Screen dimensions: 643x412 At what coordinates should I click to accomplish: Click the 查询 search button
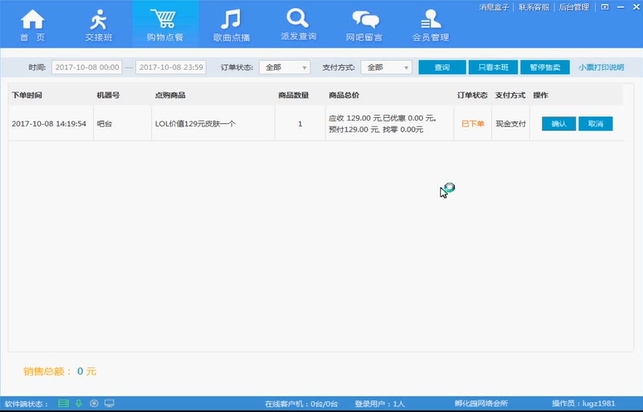coord(442,68)
